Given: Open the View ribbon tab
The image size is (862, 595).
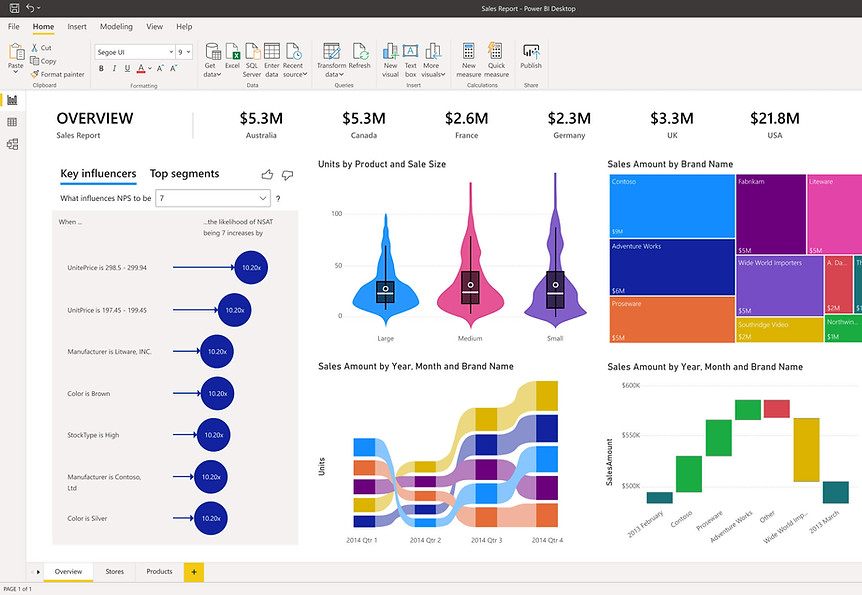Looking at the screenshot, I should [x=154, y=26].
